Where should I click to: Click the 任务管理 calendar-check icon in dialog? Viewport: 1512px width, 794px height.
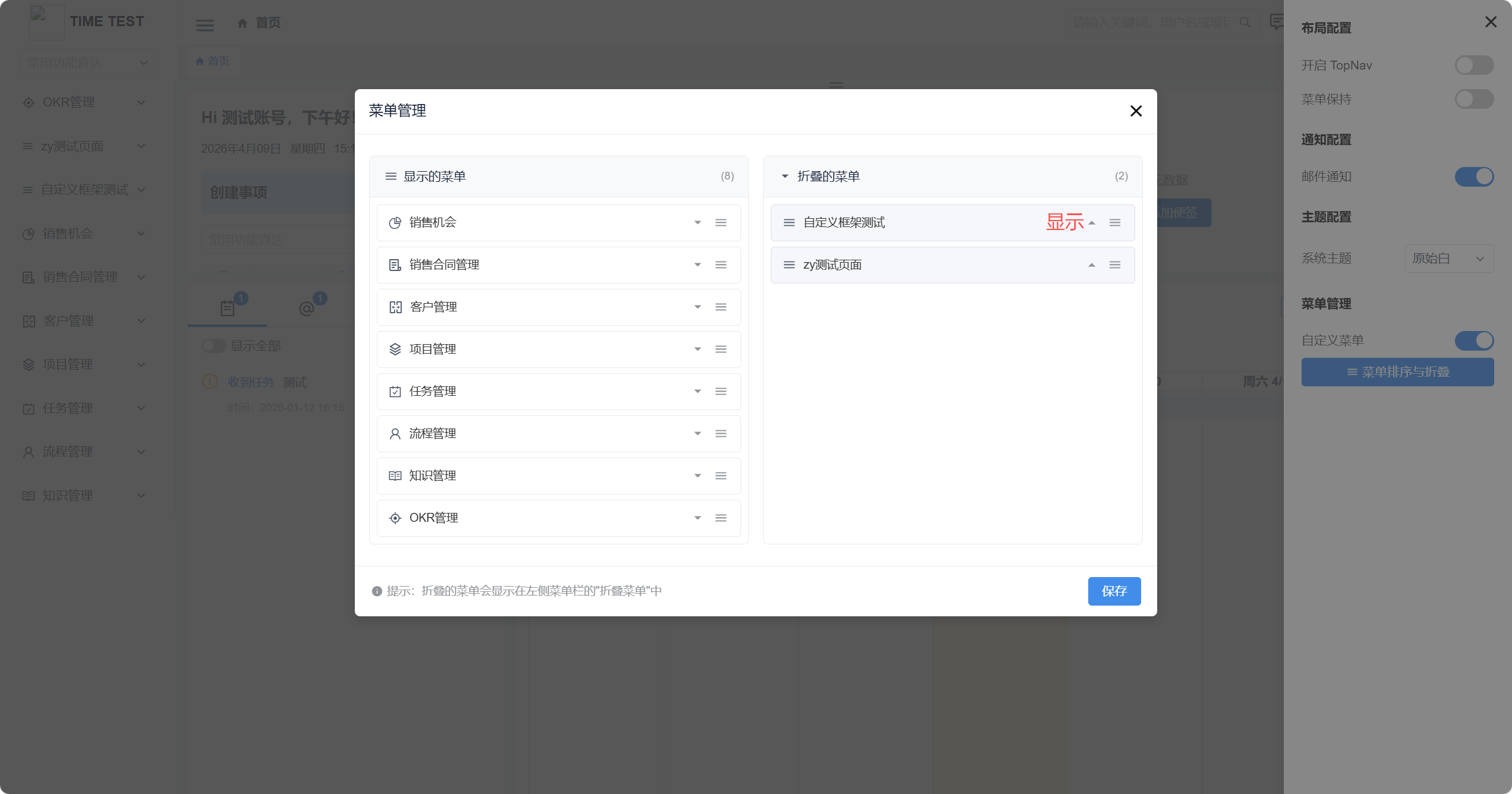click(395, 392)
